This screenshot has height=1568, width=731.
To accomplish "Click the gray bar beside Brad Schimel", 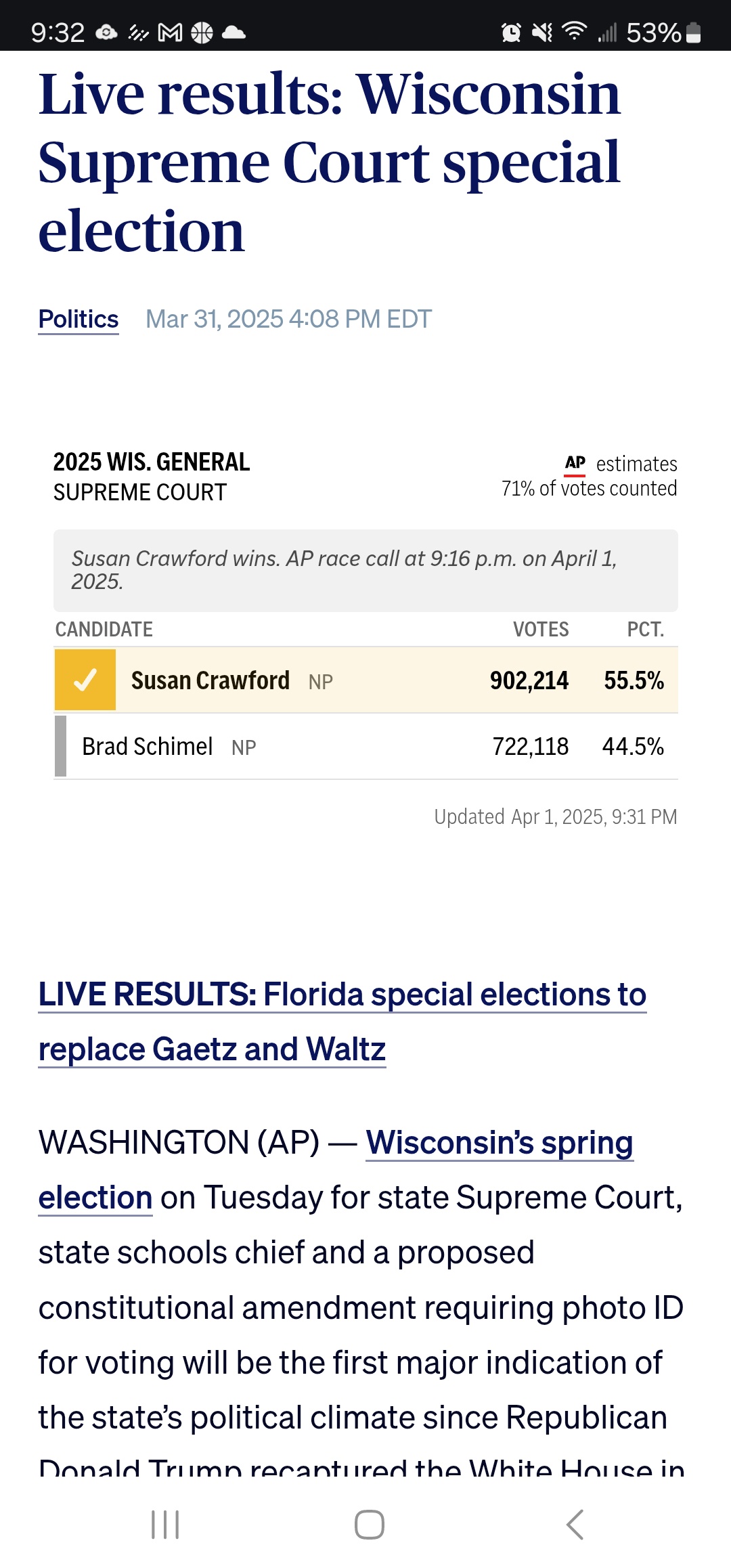I will pos(61,746).
